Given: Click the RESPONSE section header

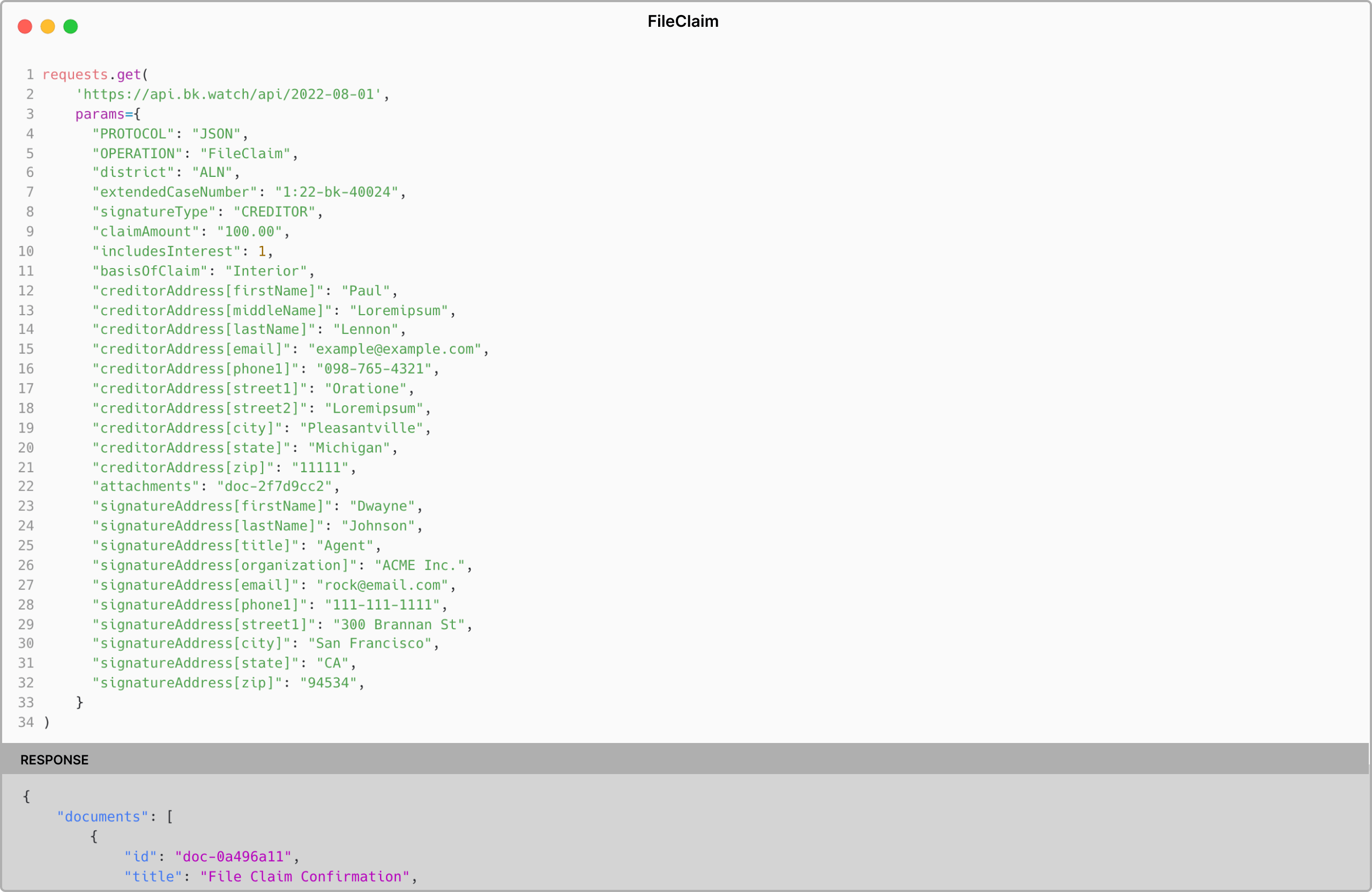Looking at the screenshot, I should pos(54,760).
